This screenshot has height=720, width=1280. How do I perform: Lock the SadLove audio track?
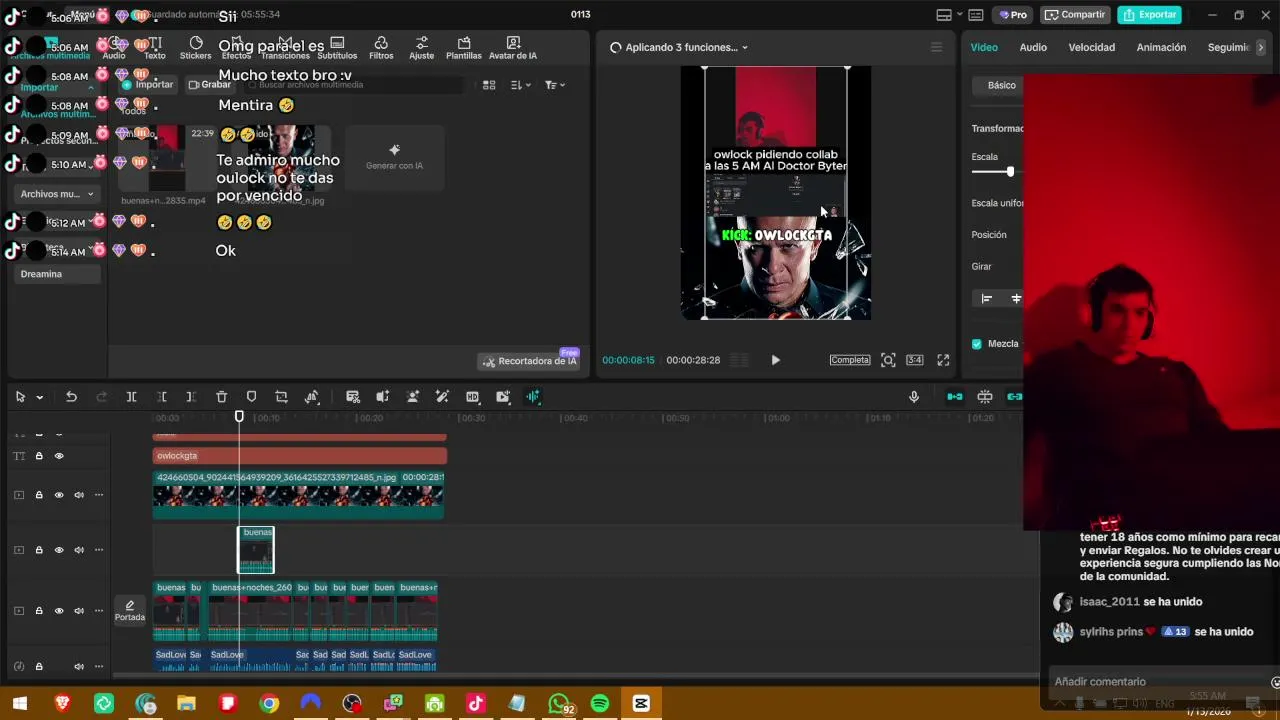[x=39, y=666]
